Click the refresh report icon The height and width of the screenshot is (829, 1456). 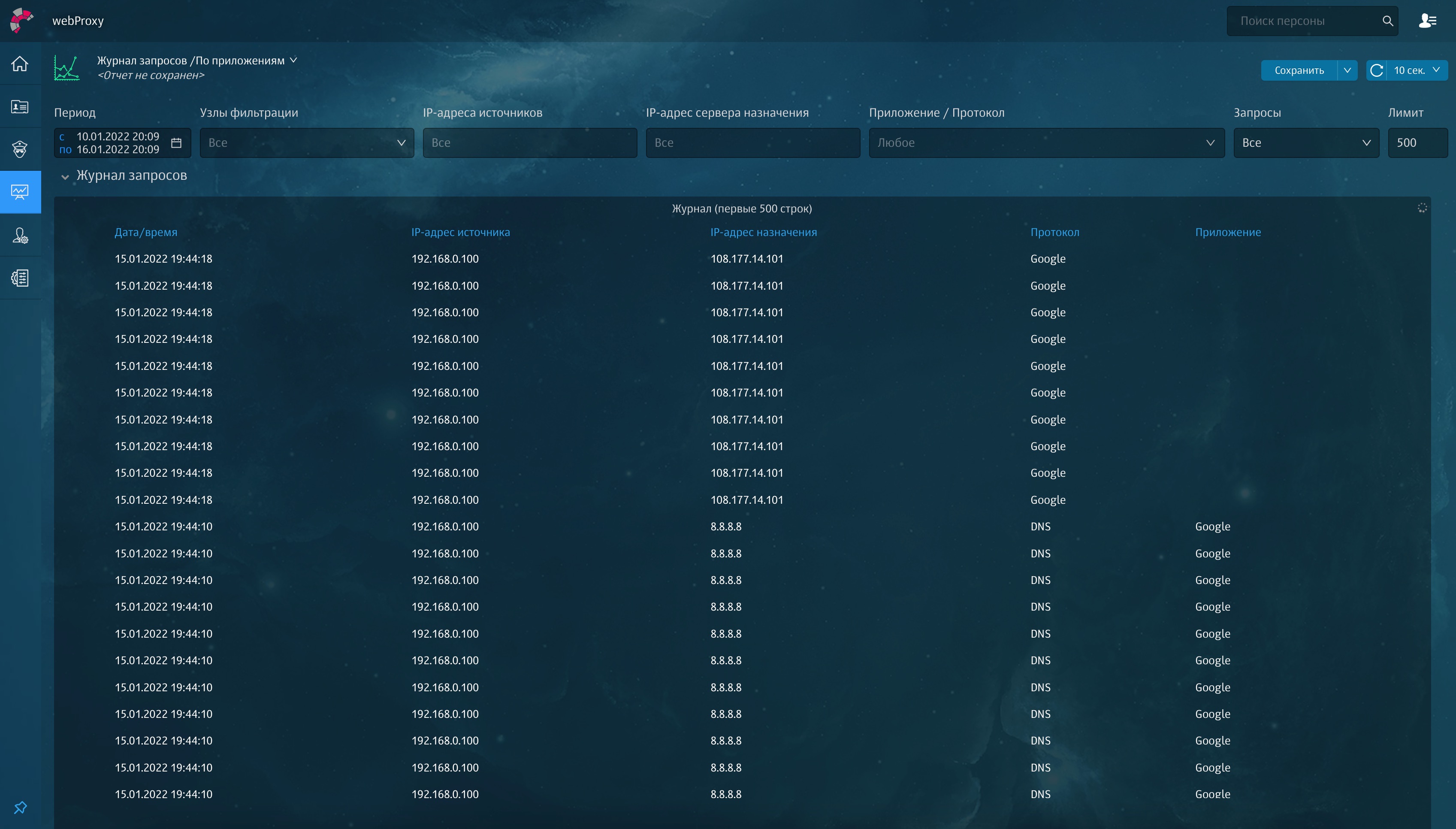[1376, 71]
